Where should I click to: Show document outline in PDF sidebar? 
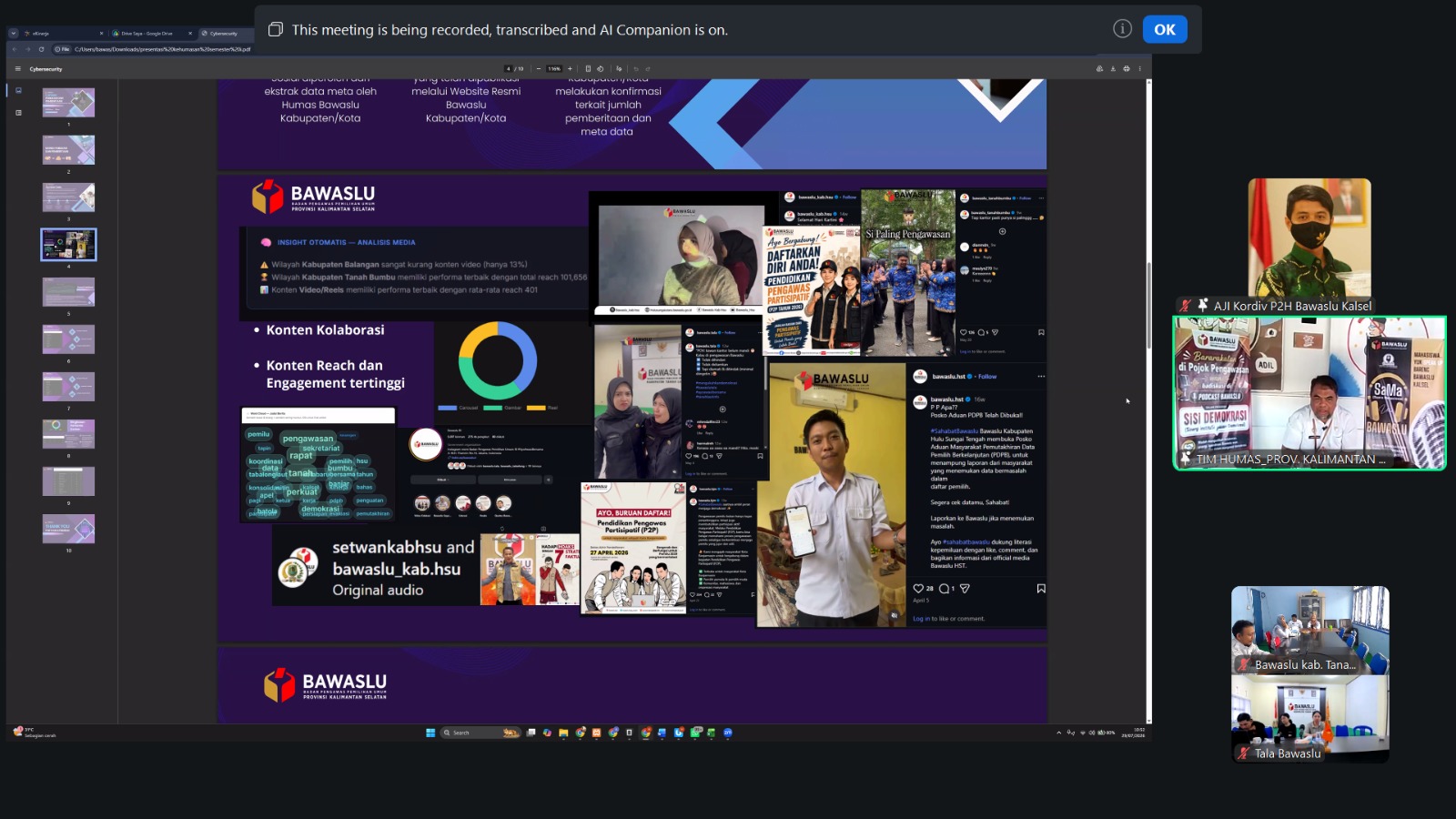18,113
